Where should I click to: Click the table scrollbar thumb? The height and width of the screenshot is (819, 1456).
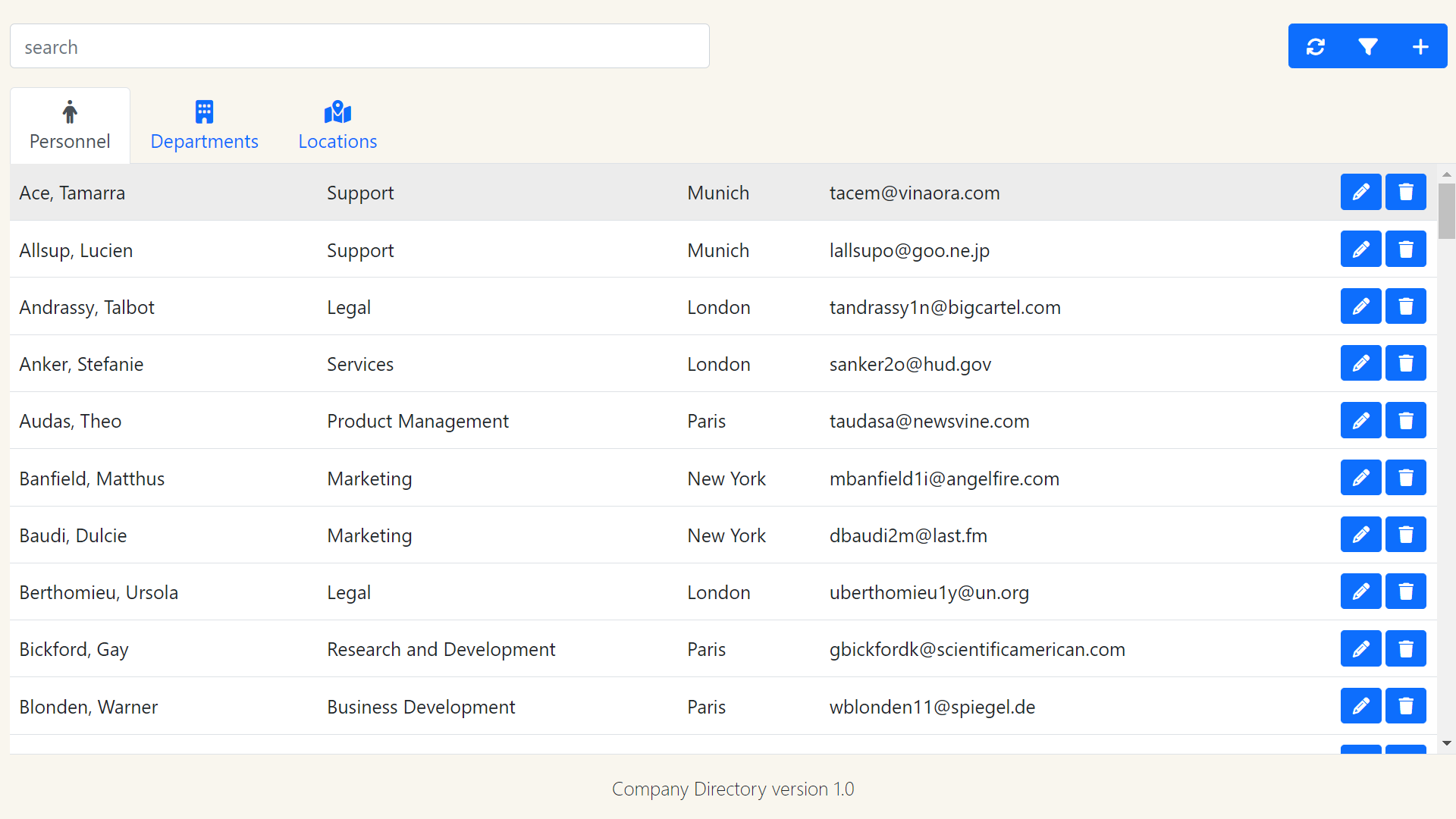(1446, 211)
